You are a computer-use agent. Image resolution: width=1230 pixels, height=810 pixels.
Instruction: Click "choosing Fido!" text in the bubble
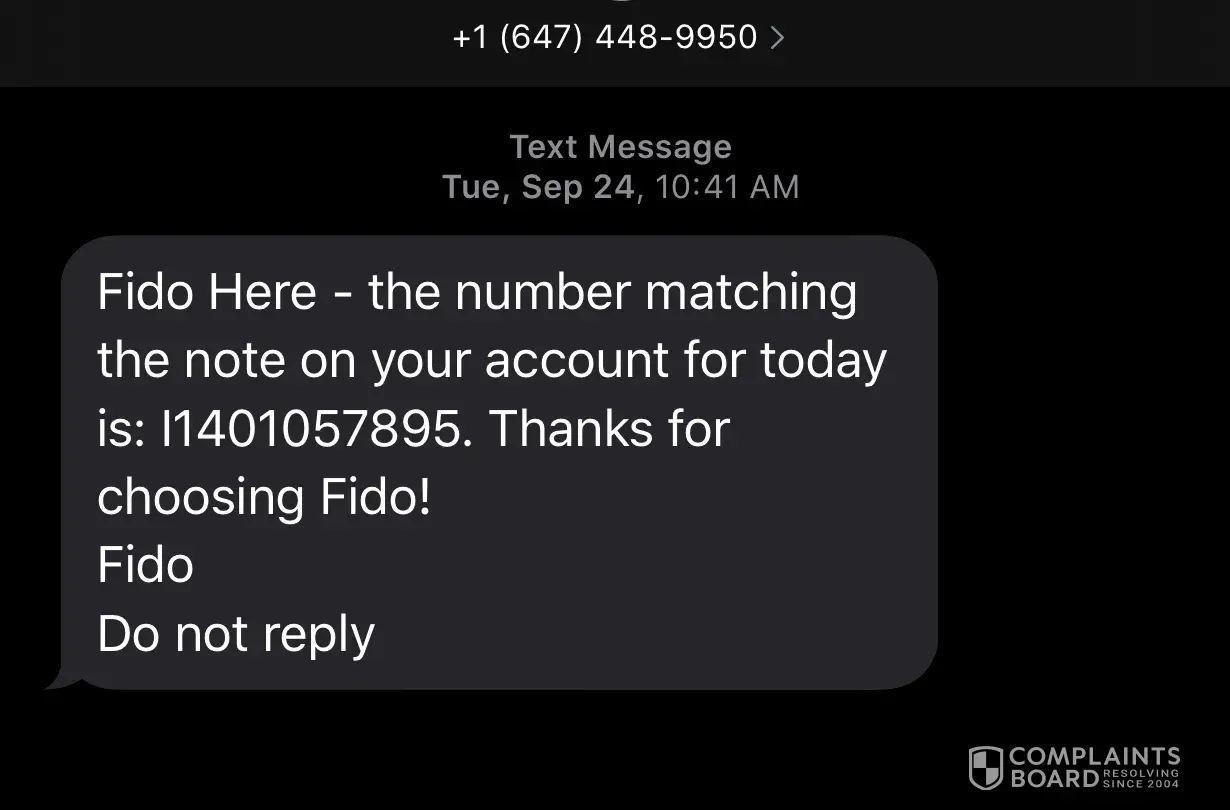pyautogui.click(x=264, y=497)
